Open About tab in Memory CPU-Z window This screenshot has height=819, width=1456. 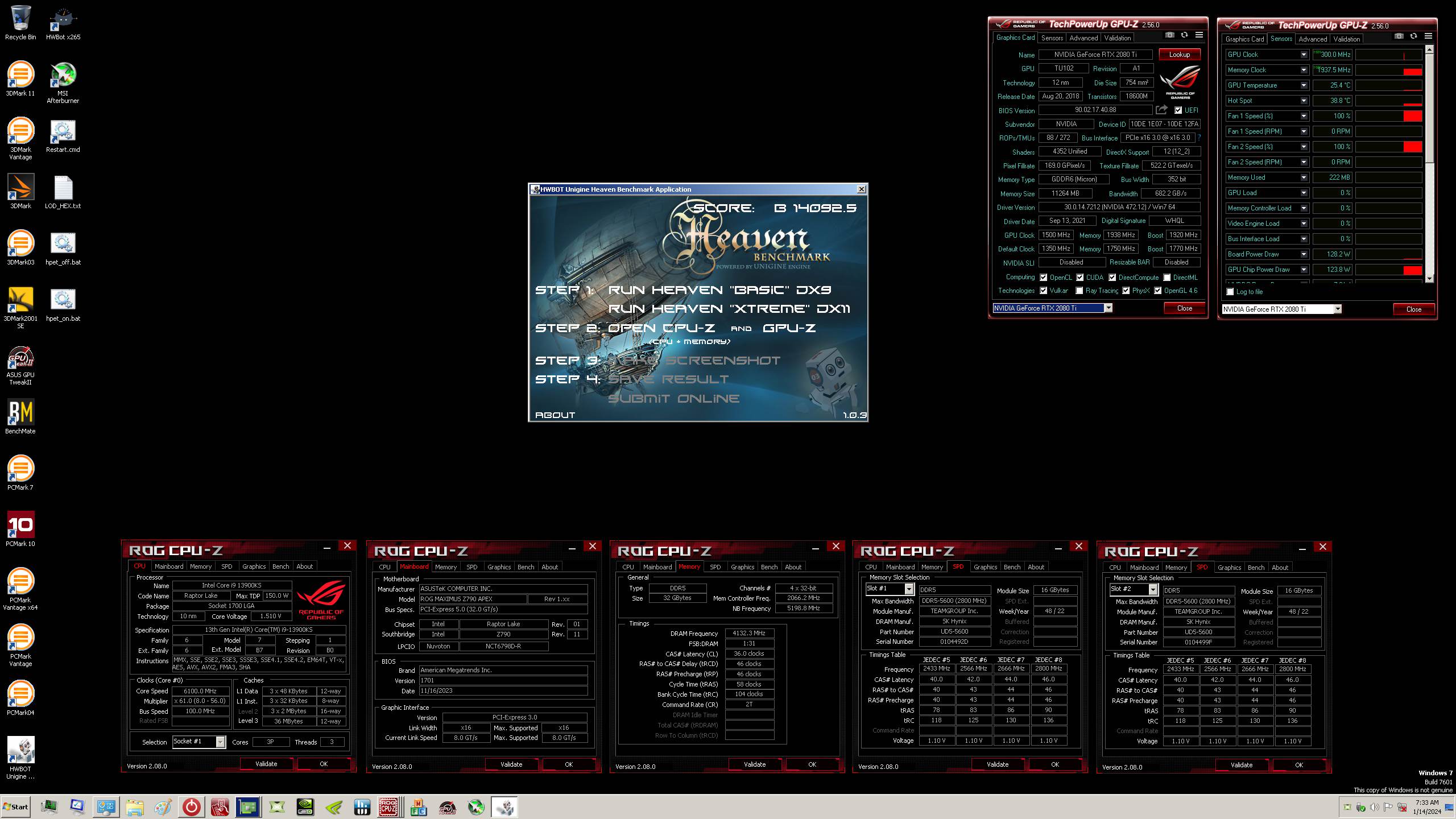793,567
